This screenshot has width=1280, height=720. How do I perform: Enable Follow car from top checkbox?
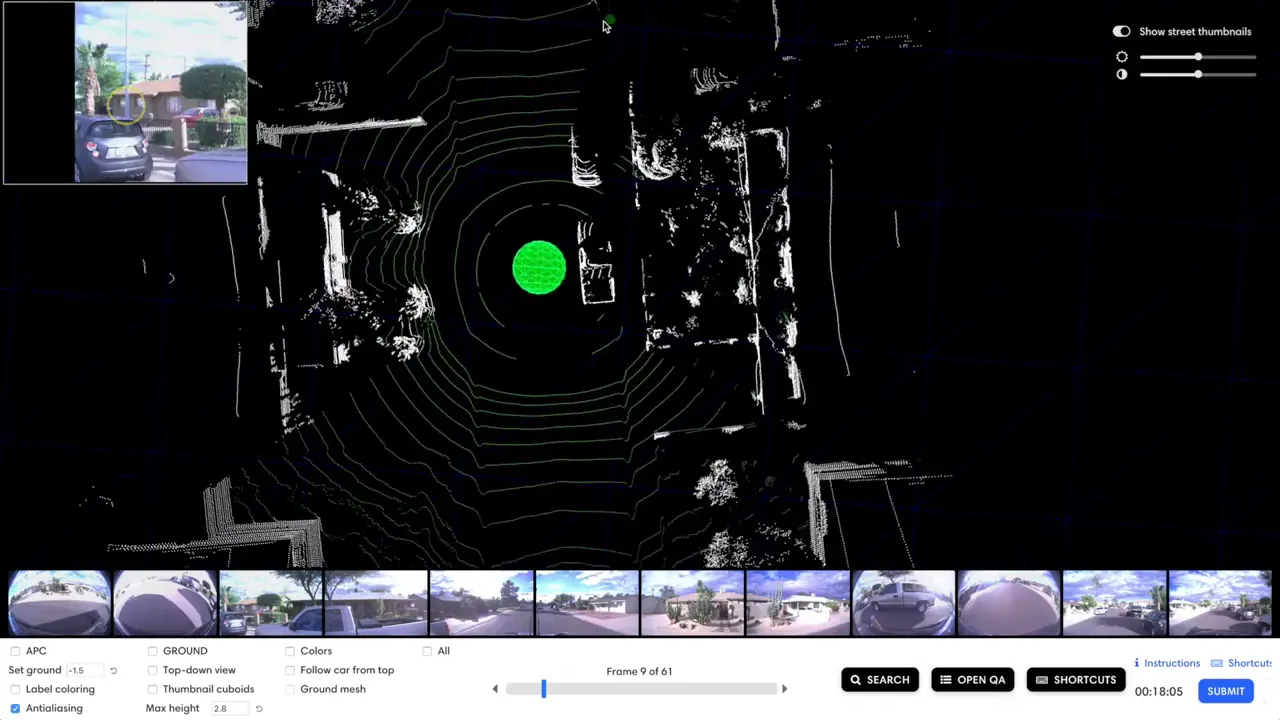click(x=290, y=670)
